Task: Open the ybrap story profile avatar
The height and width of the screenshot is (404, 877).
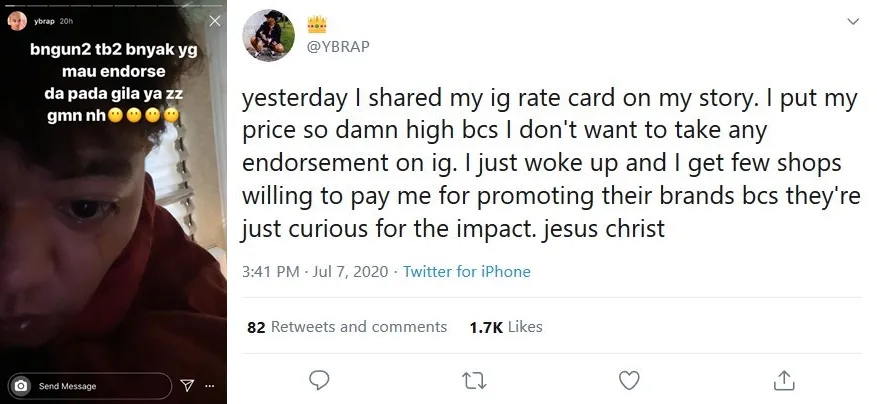Action: click(17, 21)
